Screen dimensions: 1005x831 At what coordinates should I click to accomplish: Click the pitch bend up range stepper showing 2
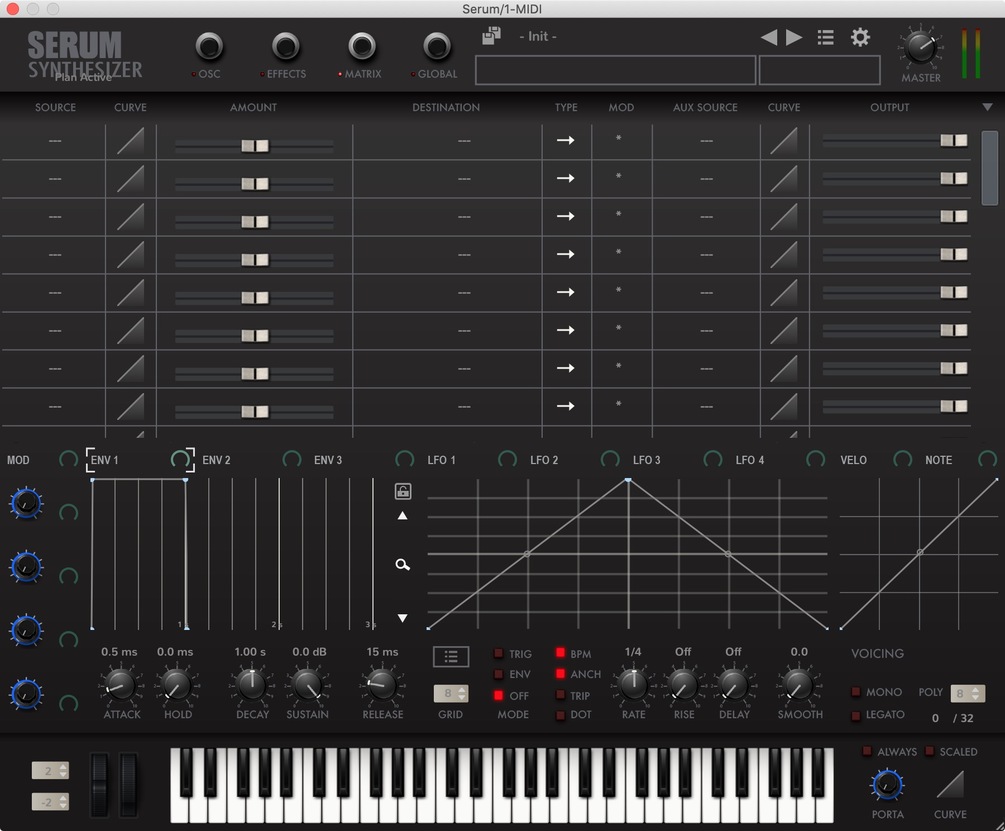(50, 771)
